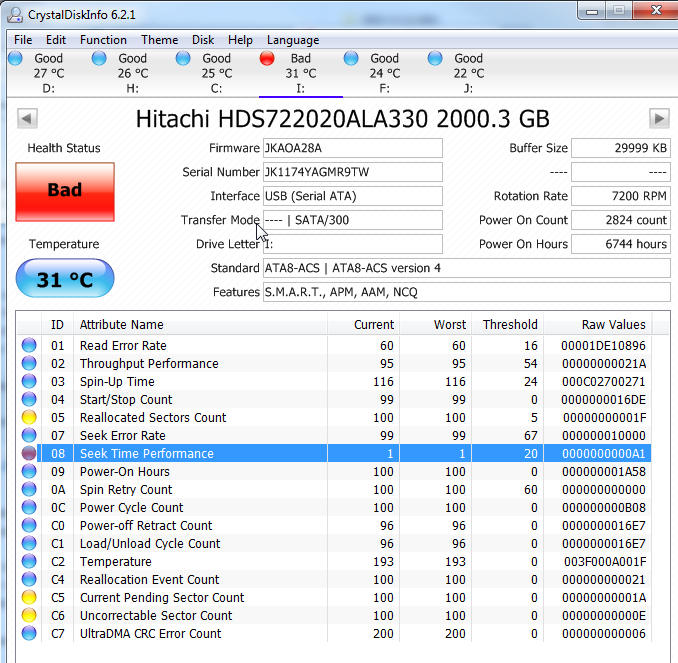This screenshot has width=678, height=663.
Task: Open the Disk menu
Action: pos(203,40)
